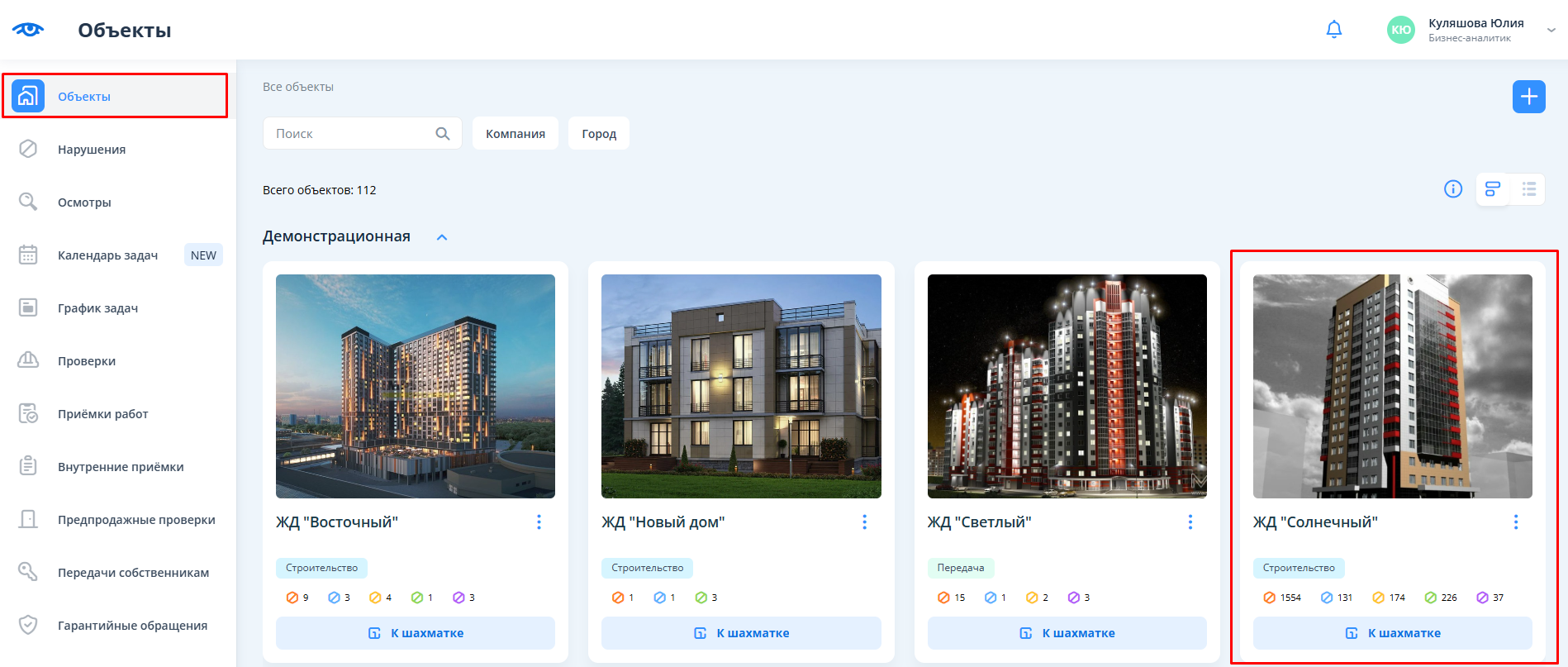Switch to list view
This screenshot has width=1568, height=667.
point(1528,189)
